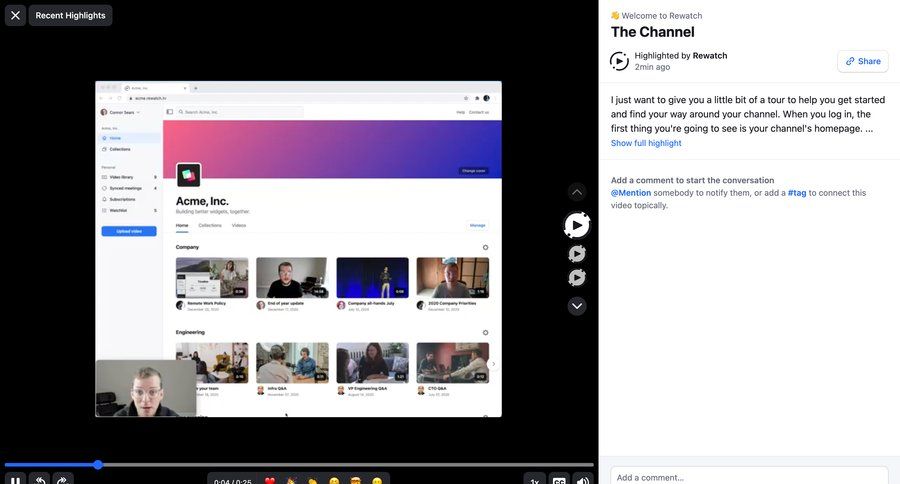The image size is (900, 484).
Task: Select the large active highlight icon
Action: 577,225
